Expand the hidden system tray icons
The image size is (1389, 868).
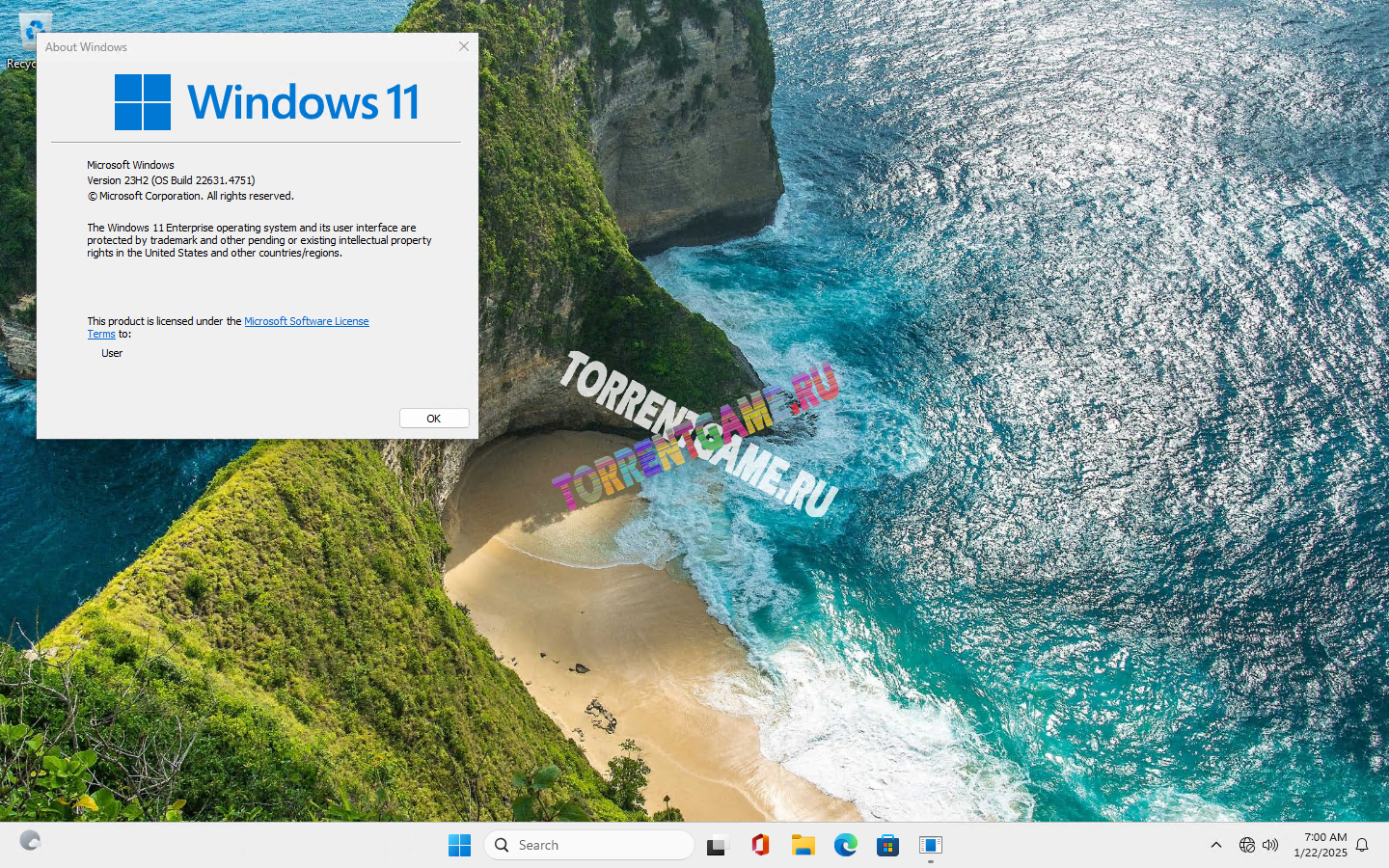tap(1216, 846)
